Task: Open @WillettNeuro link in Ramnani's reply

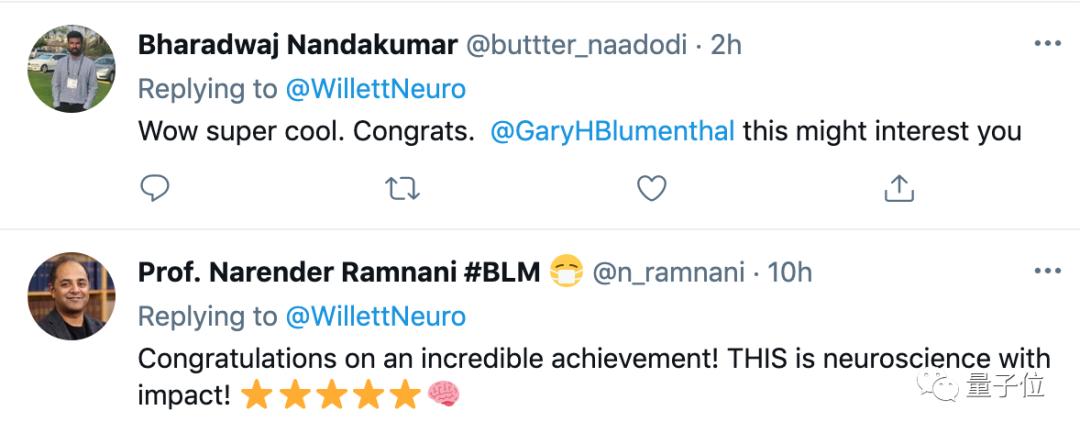Action: (375, 316)
